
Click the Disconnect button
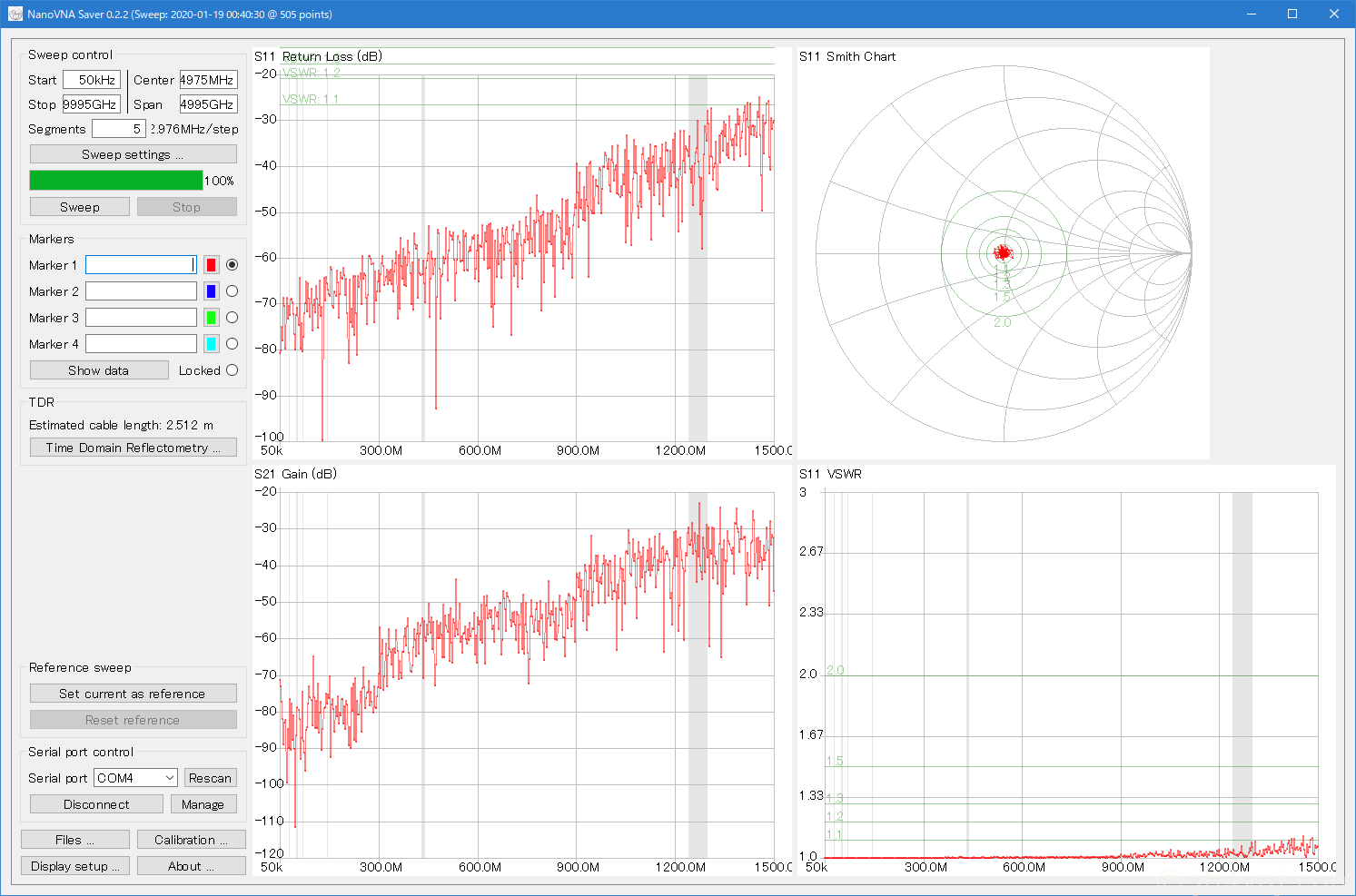96,804
